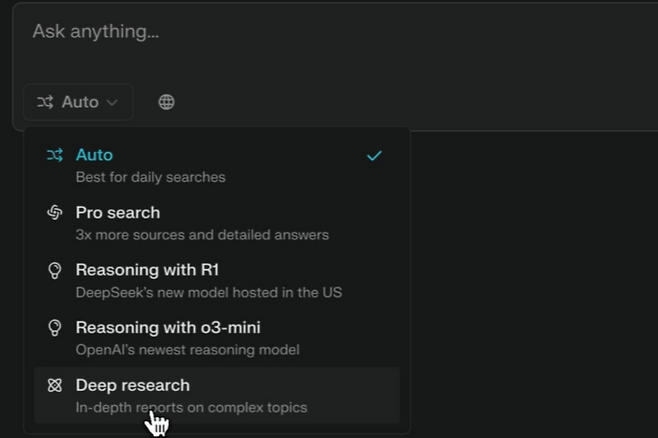Click the Pro search swirl icon
658x438 pixels.
click(x=55, y=213)
